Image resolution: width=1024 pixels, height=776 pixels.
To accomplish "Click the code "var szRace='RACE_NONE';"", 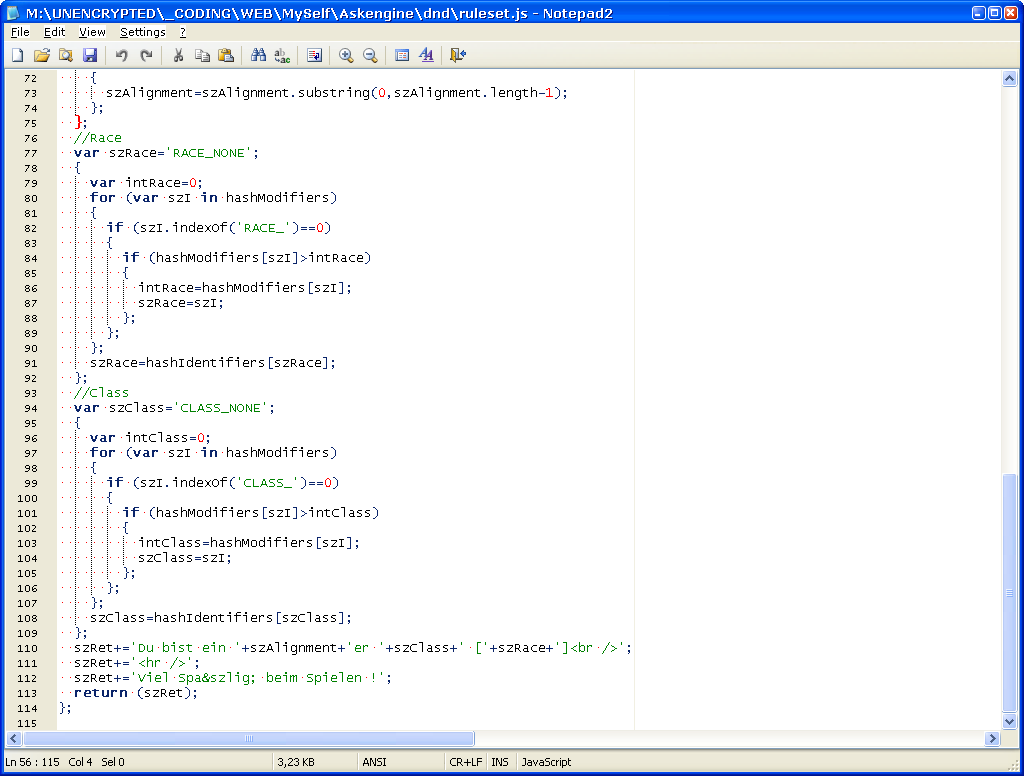I will [x=167, y=153].
